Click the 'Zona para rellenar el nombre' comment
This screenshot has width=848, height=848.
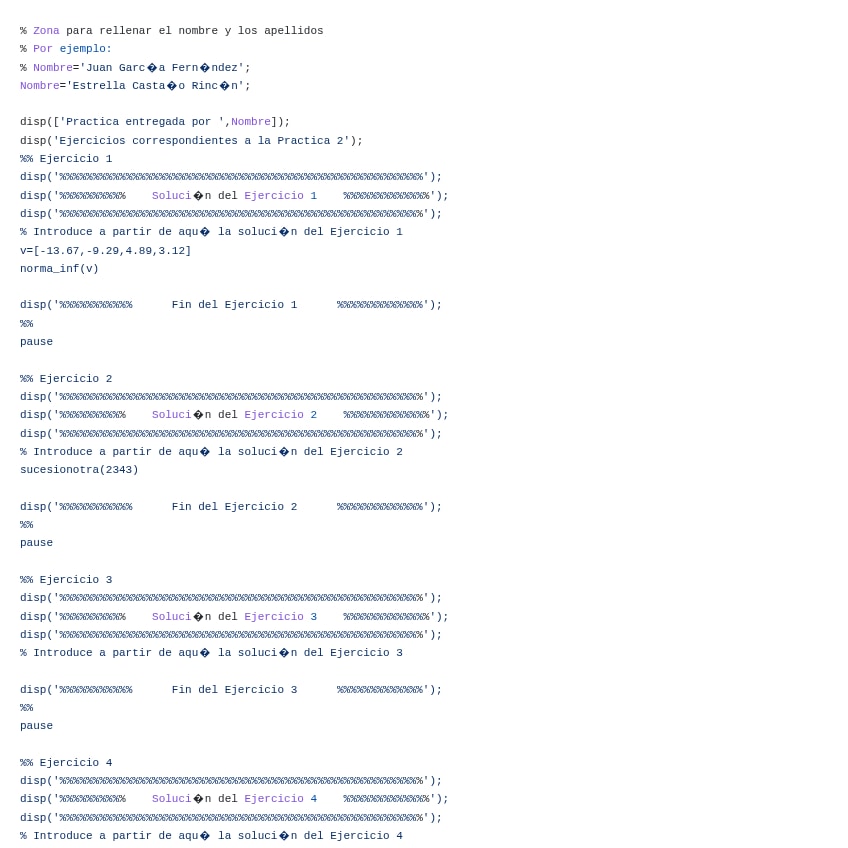tap(171, 31)
